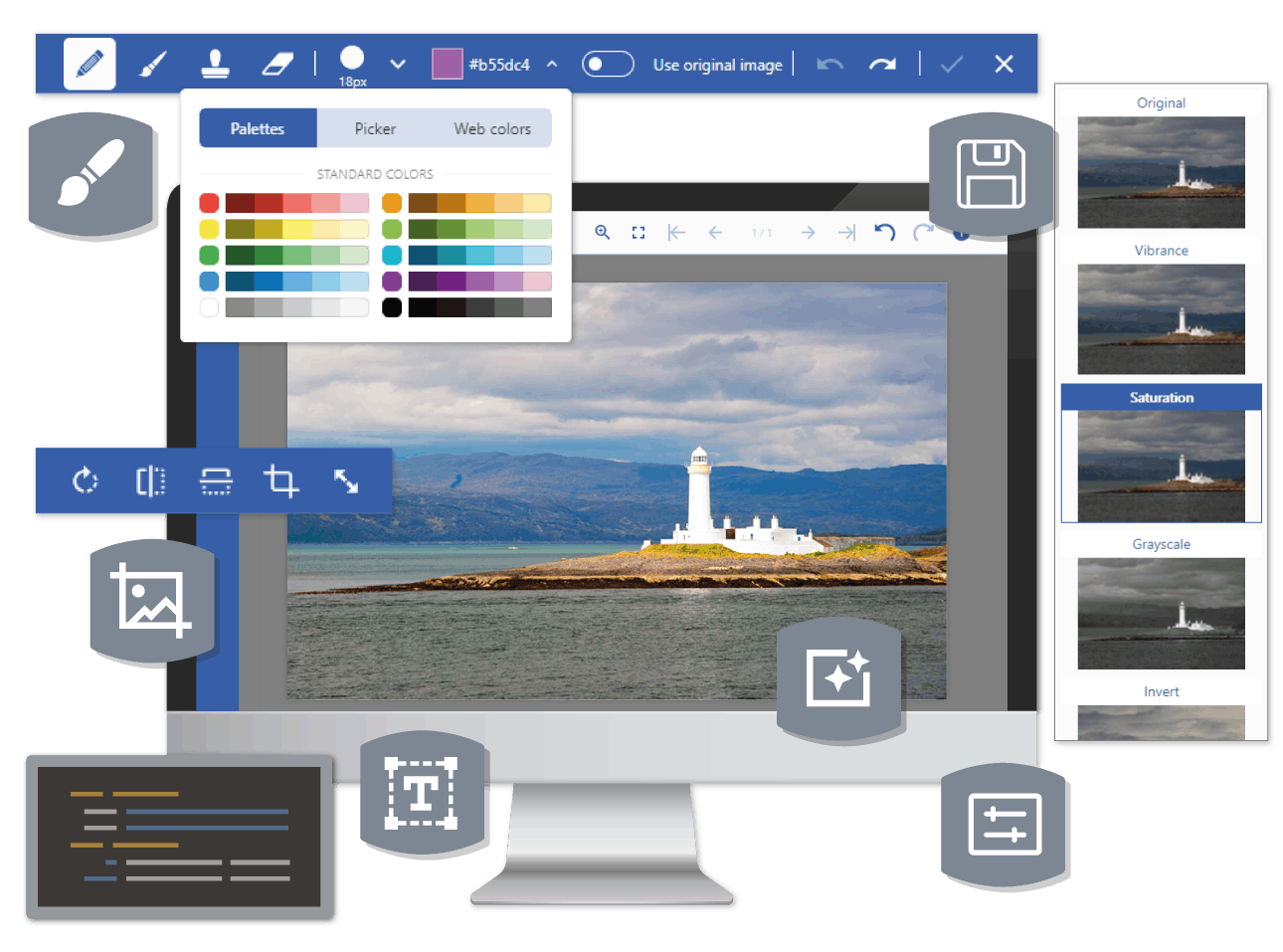Expand the brush size dropdown arrow

click(x=398, y=65)
